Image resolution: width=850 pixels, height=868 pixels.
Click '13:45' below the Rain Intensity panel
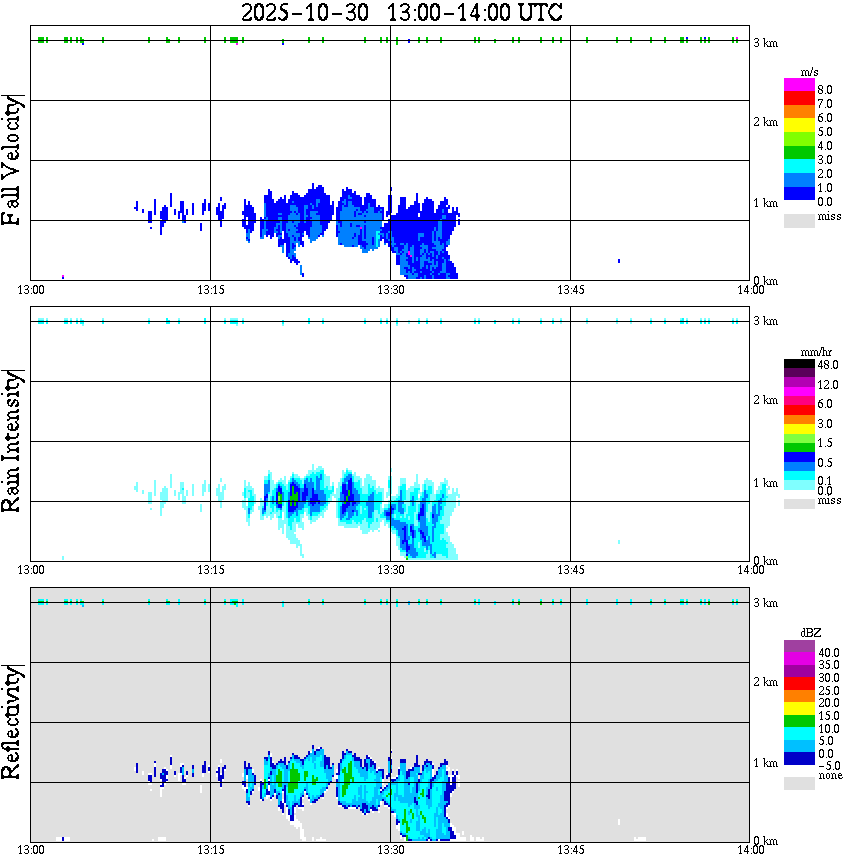coord(571,570)
